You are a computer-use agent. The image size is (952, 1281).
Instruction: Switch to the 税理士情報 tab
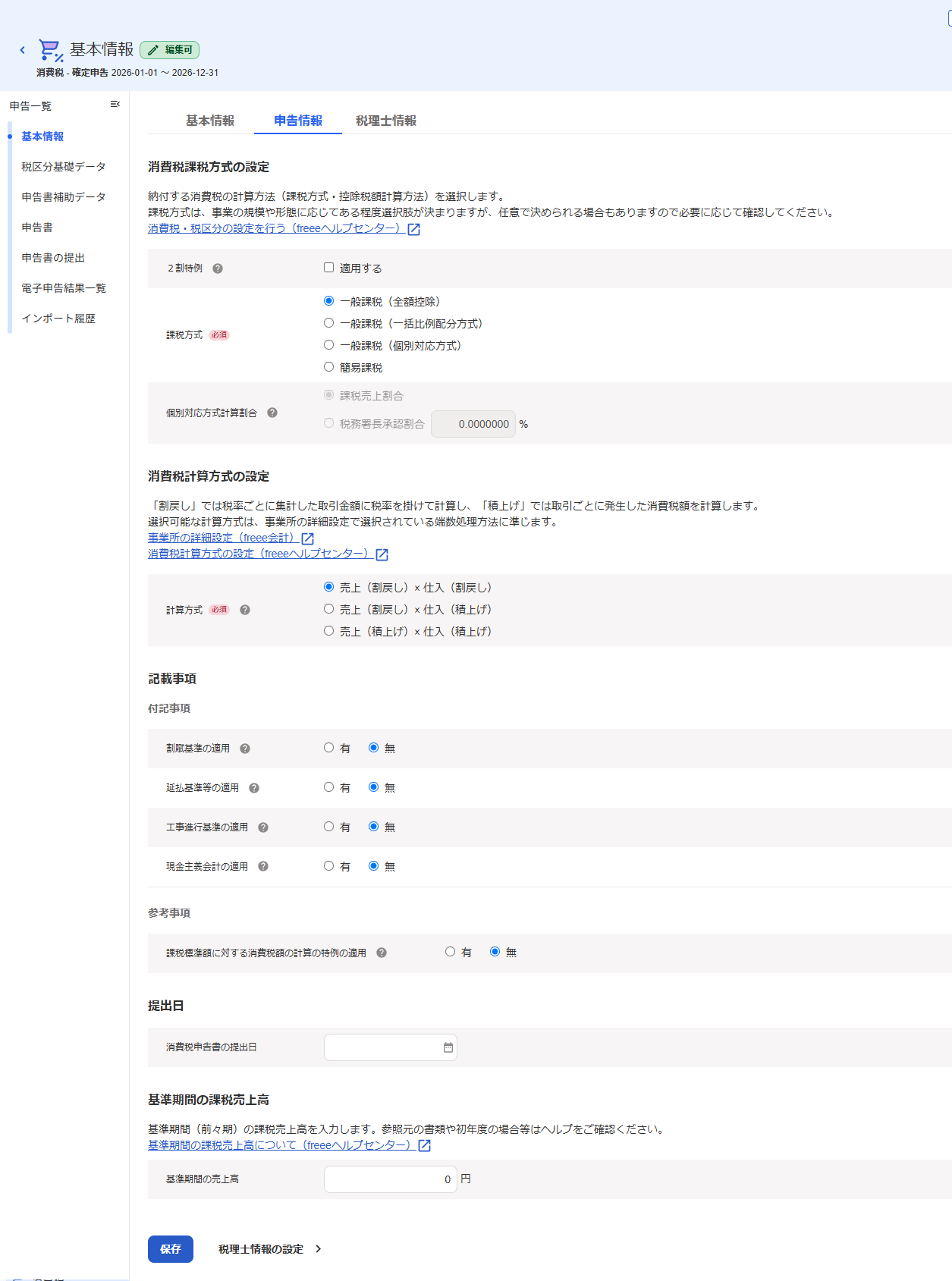(386, 121)
